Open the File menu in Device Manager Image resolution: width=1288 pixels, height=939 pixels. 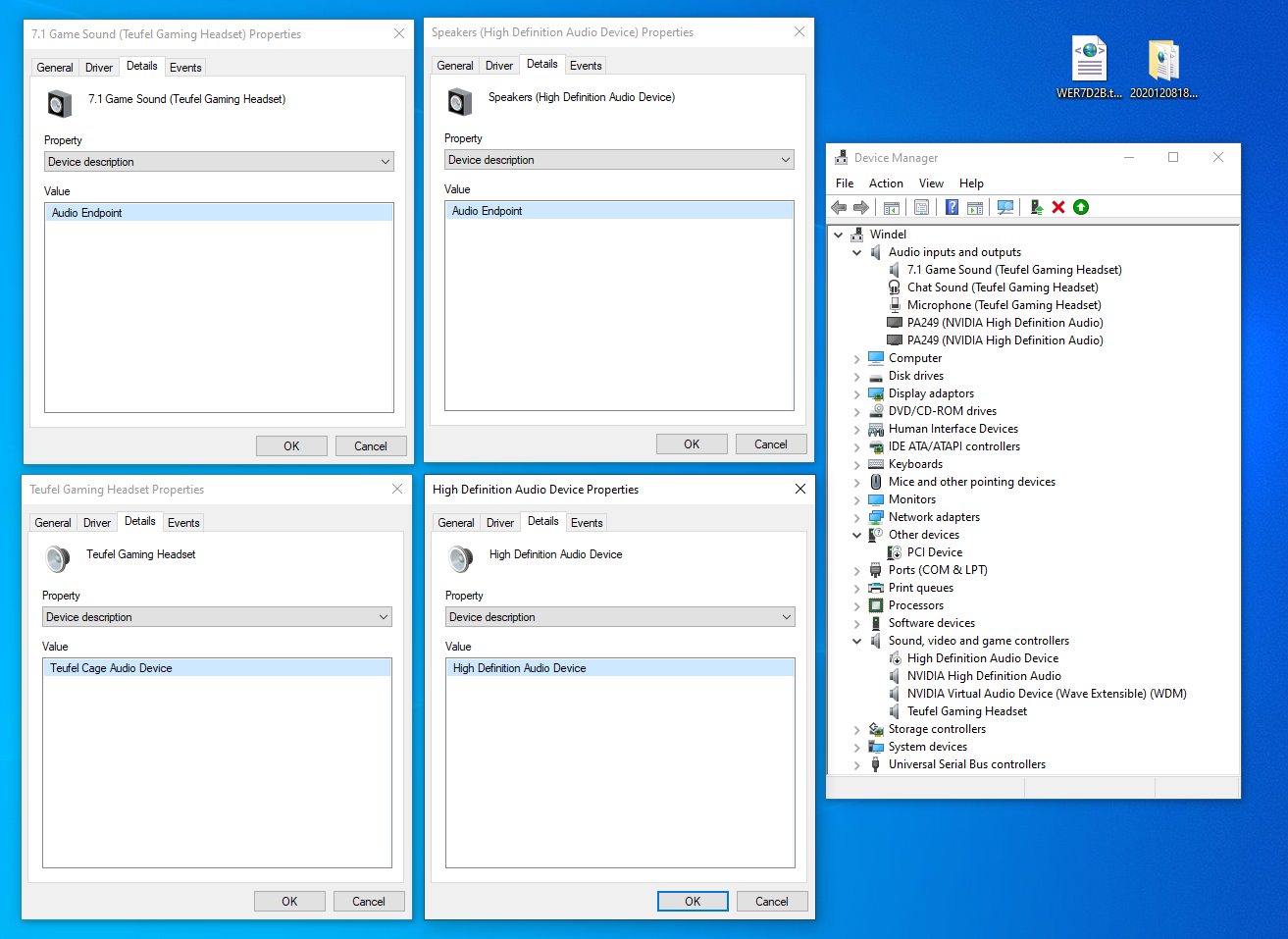[845, 183]
